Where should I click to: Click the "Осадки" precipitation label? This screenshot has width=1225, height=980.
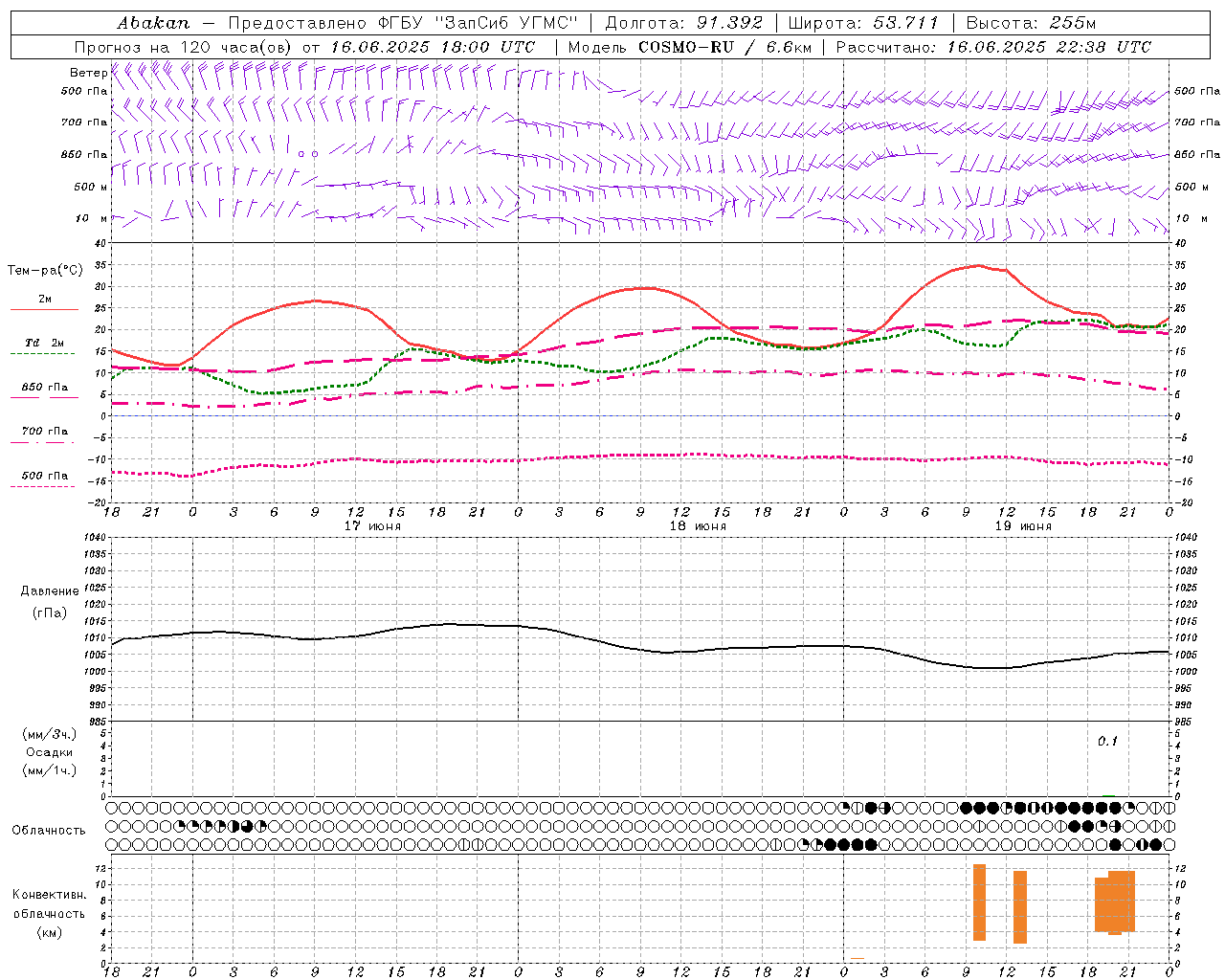(50, 752)
